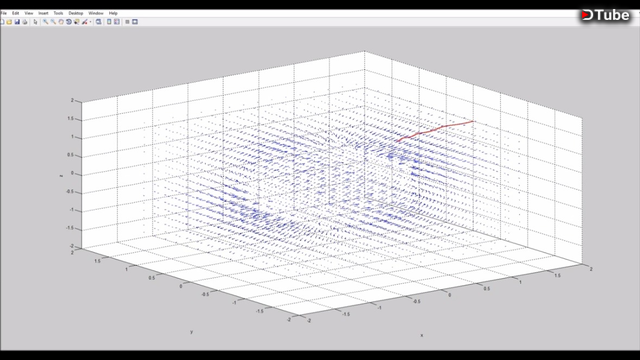
Task: Insert a legend using toolbar icon
Action: point(117,22)
